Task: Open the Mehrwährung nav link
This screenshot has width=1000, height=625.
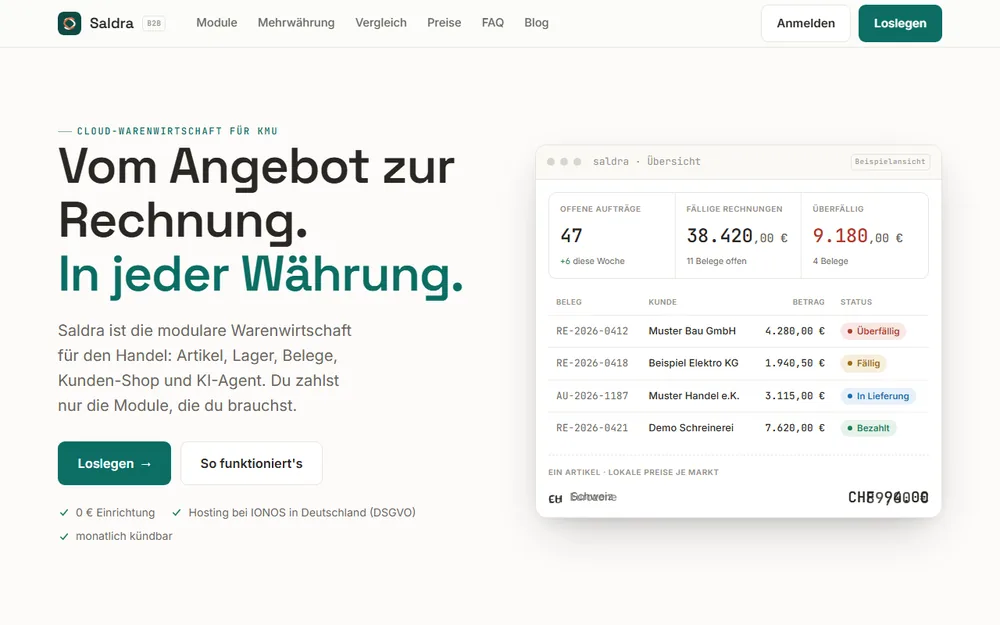Action: pyautogui.click(x=296, y=23)
